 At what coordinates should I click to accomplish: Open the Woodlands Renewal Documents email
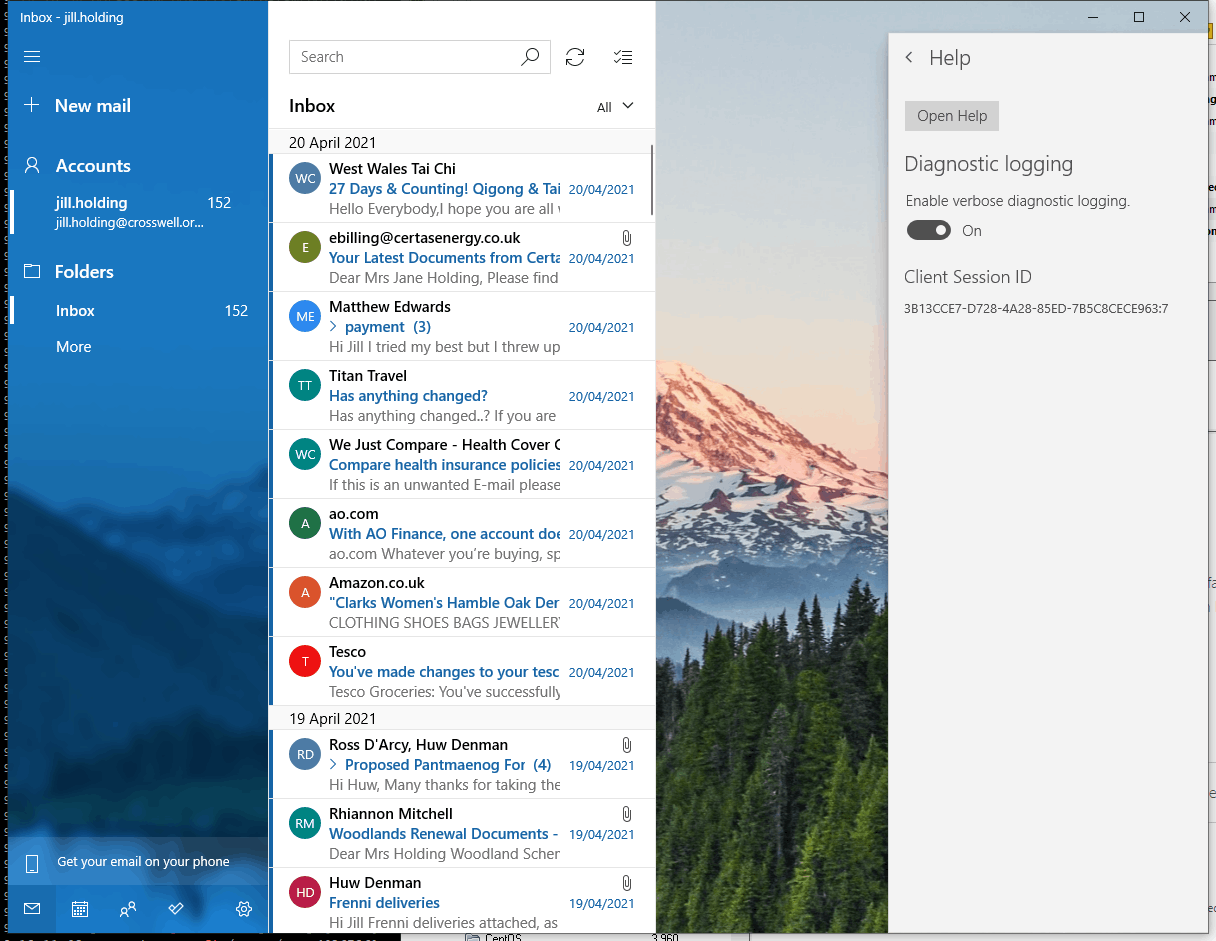point(462,833)
